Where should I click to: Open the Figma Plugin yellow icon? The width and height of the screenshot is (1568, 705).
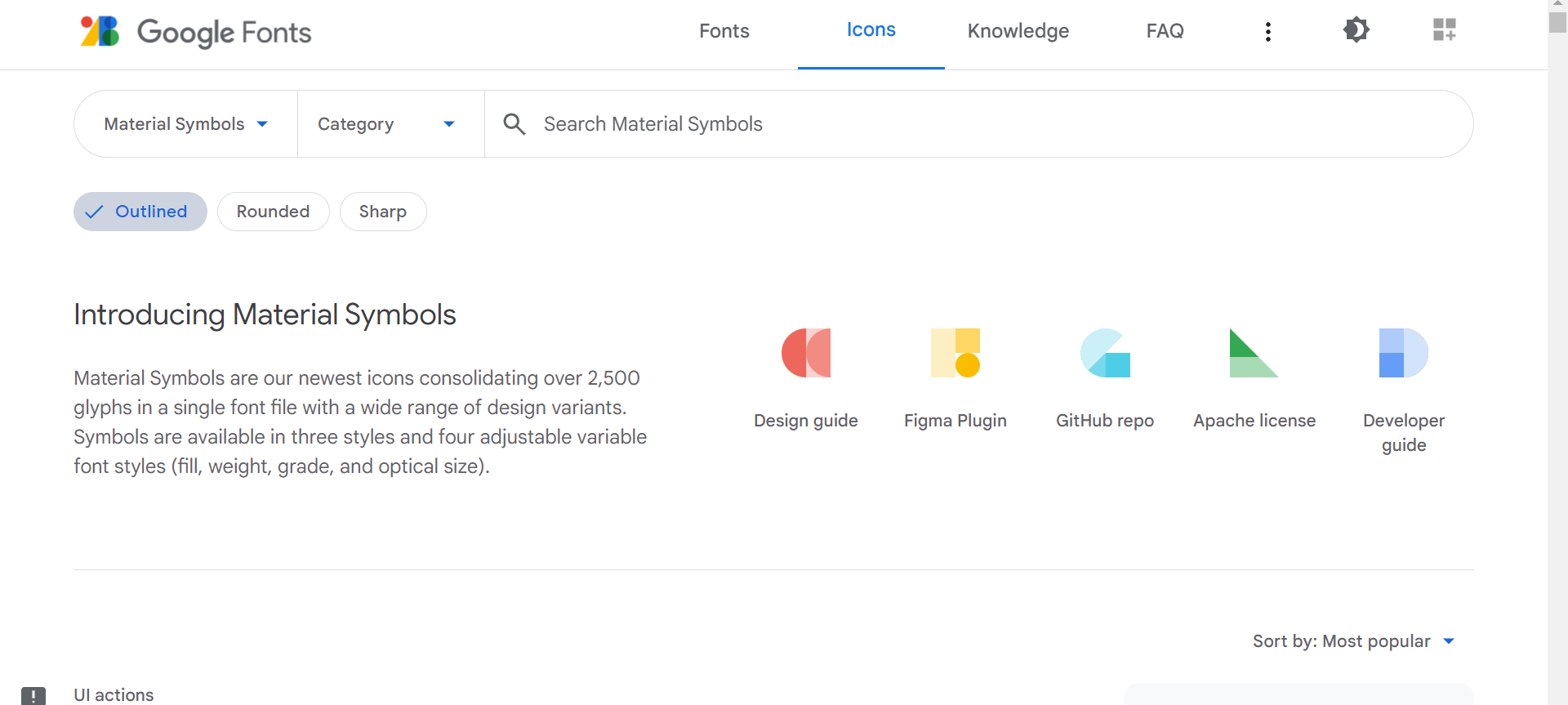point(955,353)
